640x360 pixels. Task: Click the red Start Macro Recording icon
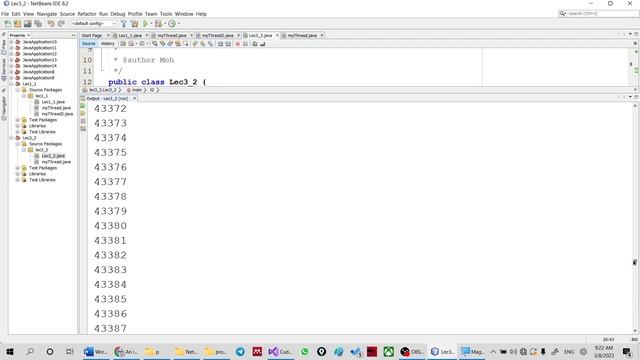point(238,44)
